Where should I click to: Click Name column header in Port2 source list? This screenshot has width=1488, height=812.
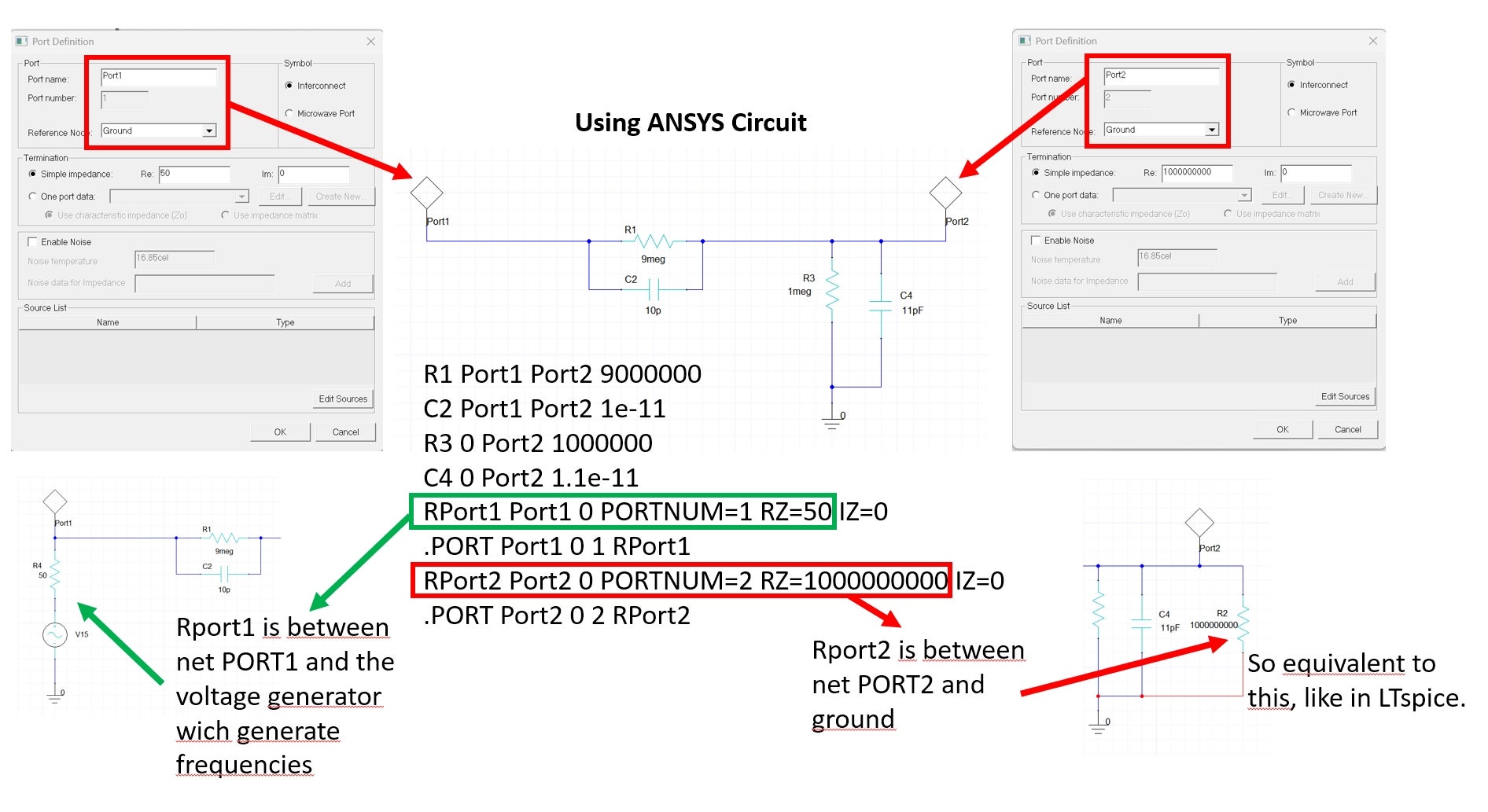click(1110, 321)
